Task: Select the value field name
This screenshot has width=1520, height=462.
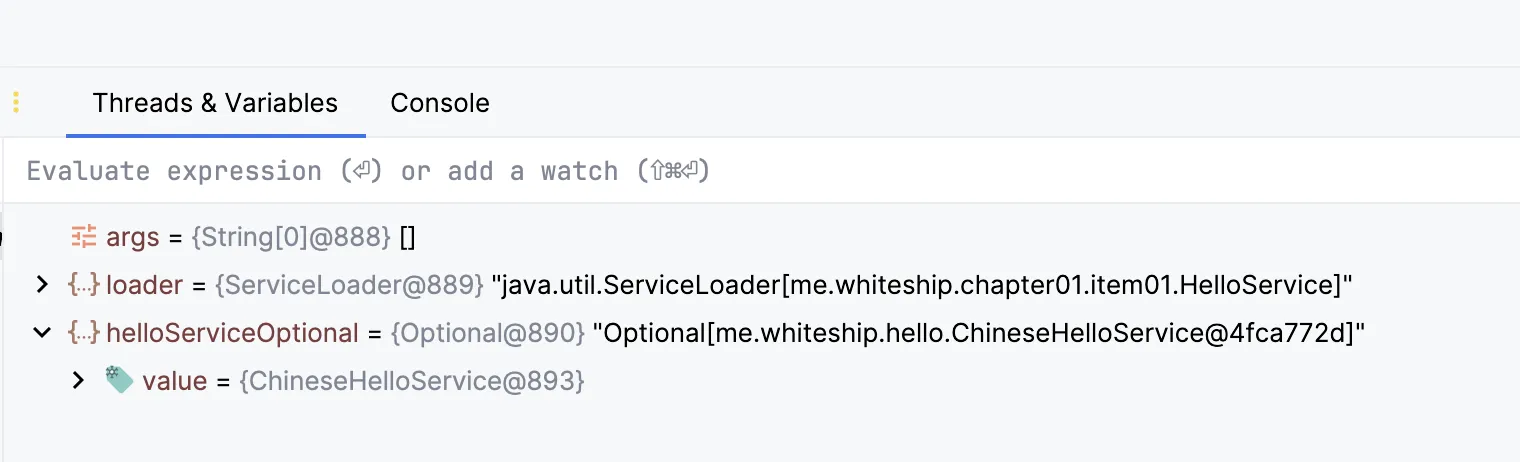Action: pos(174,381)
